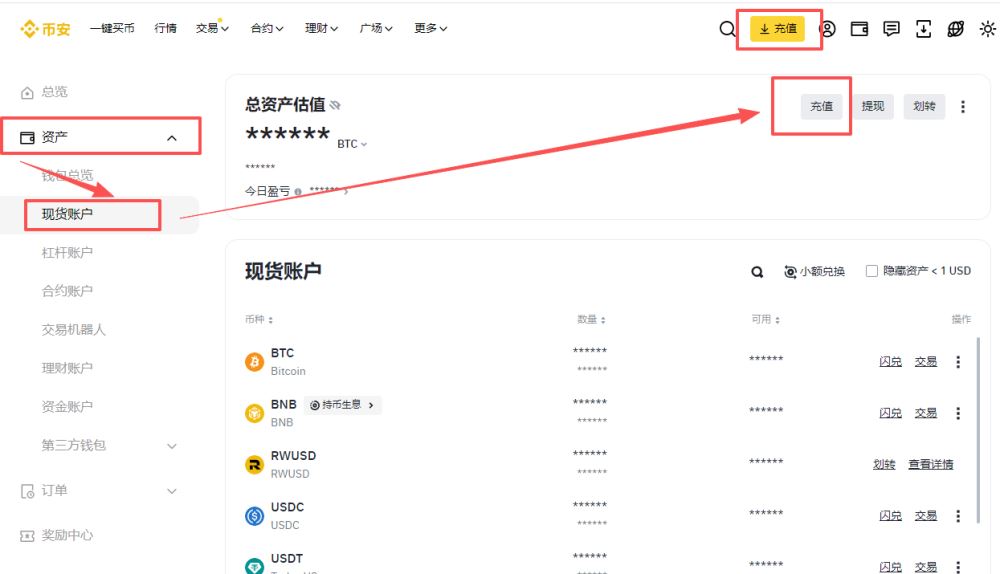Select 杠杆账户 in the sidebar
This screenshot has height=574, width=1000.
[67, 253]
